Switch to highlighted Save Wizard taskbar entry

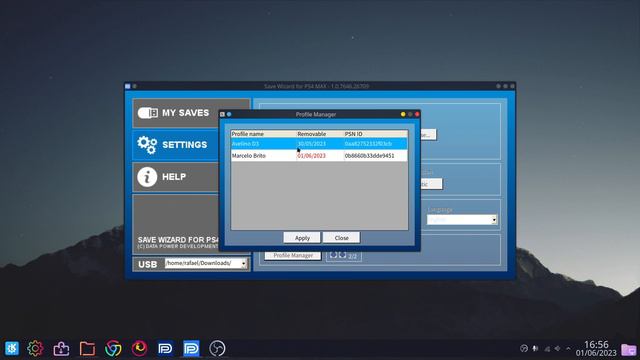click(191, 349)
